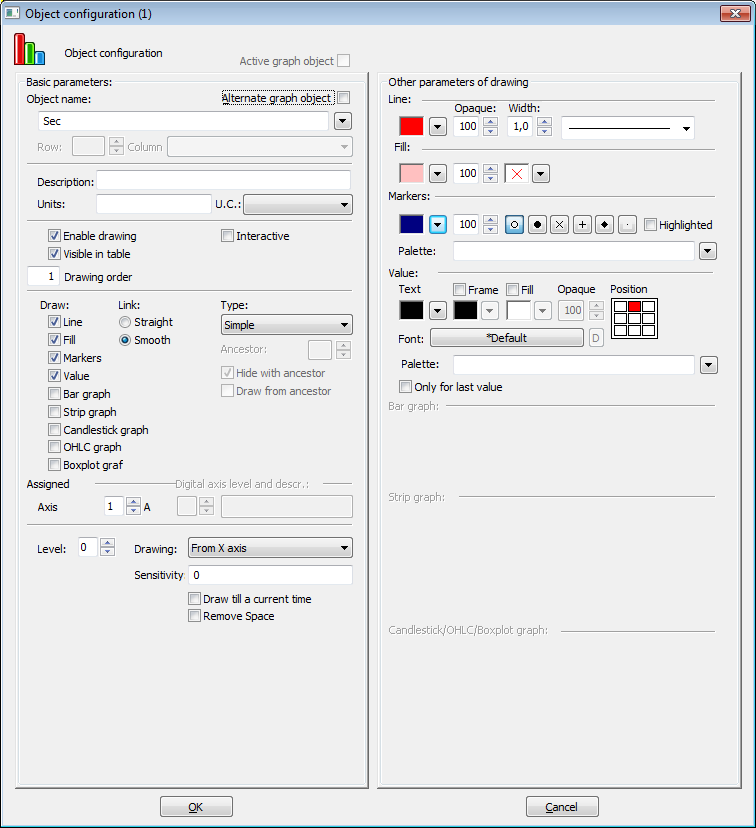Uncheck the Enable drawing checkbox
This screenshot has height=828, width=756.
click(55, 236)
